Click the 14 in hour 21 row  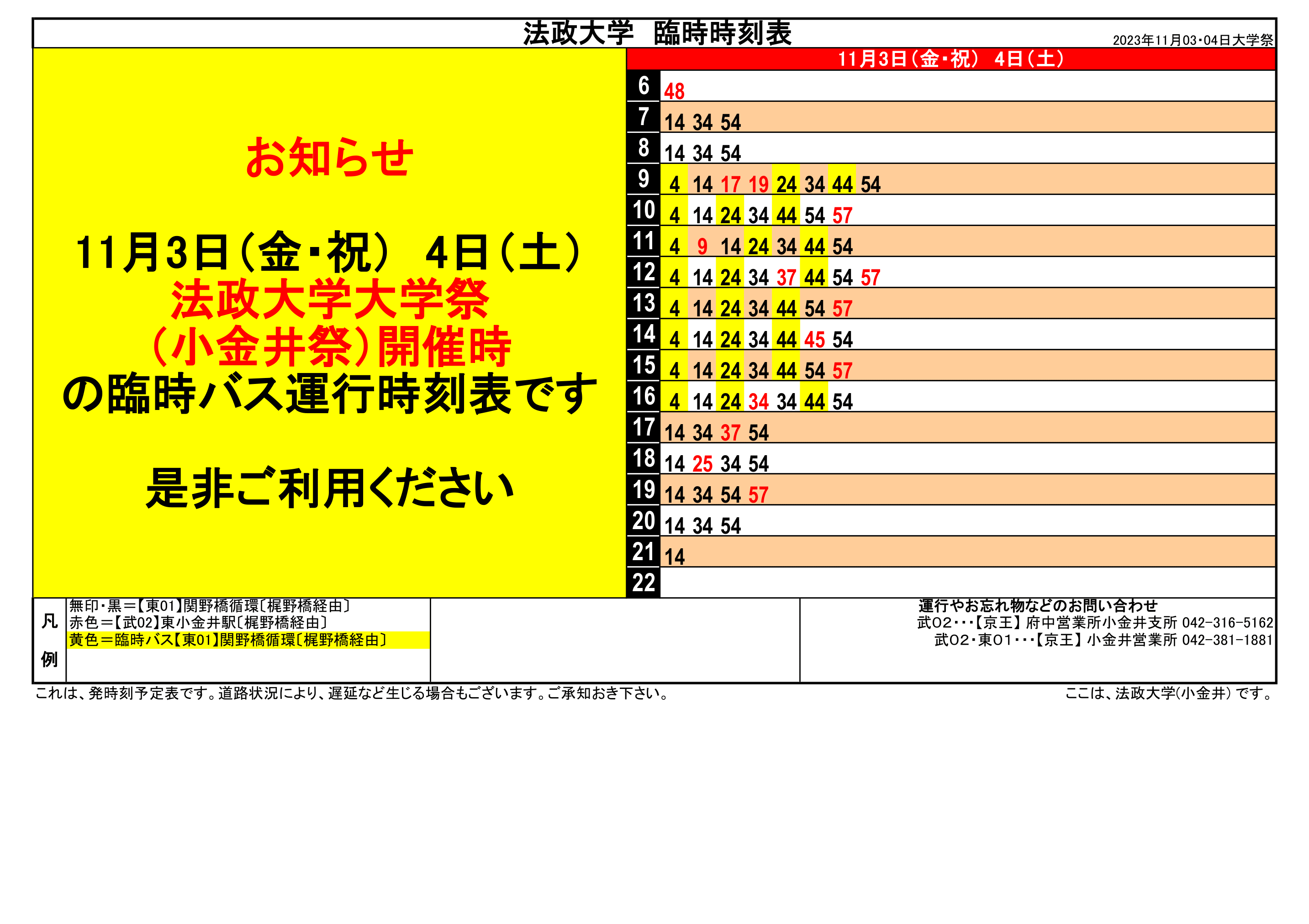point(675,557)
